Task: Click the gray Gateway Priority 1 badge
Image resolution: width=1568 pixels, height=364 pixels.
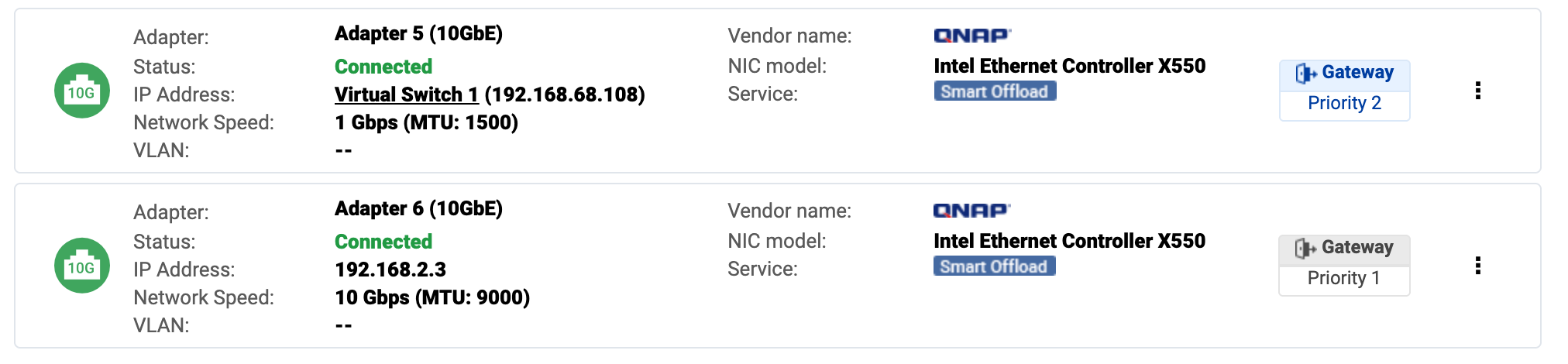Action: [x=1344, y=265]
